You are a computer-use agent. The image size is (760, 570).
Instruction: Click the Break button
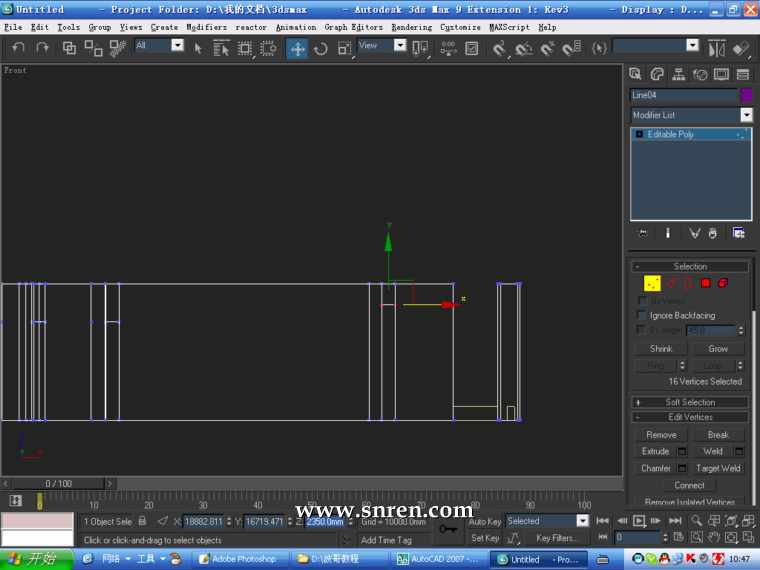717,435
